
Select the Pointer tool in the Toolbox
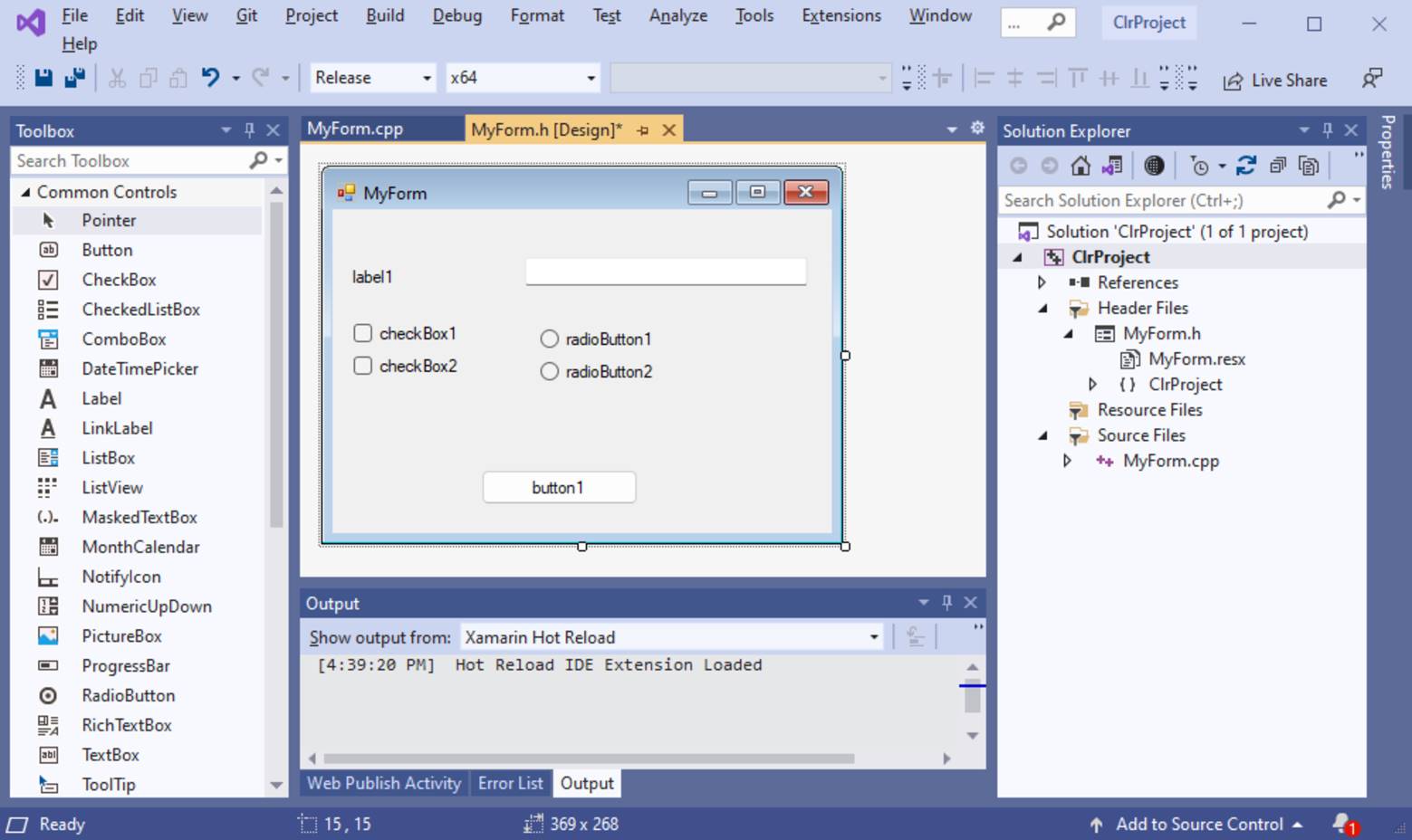(x=109, y=220)
